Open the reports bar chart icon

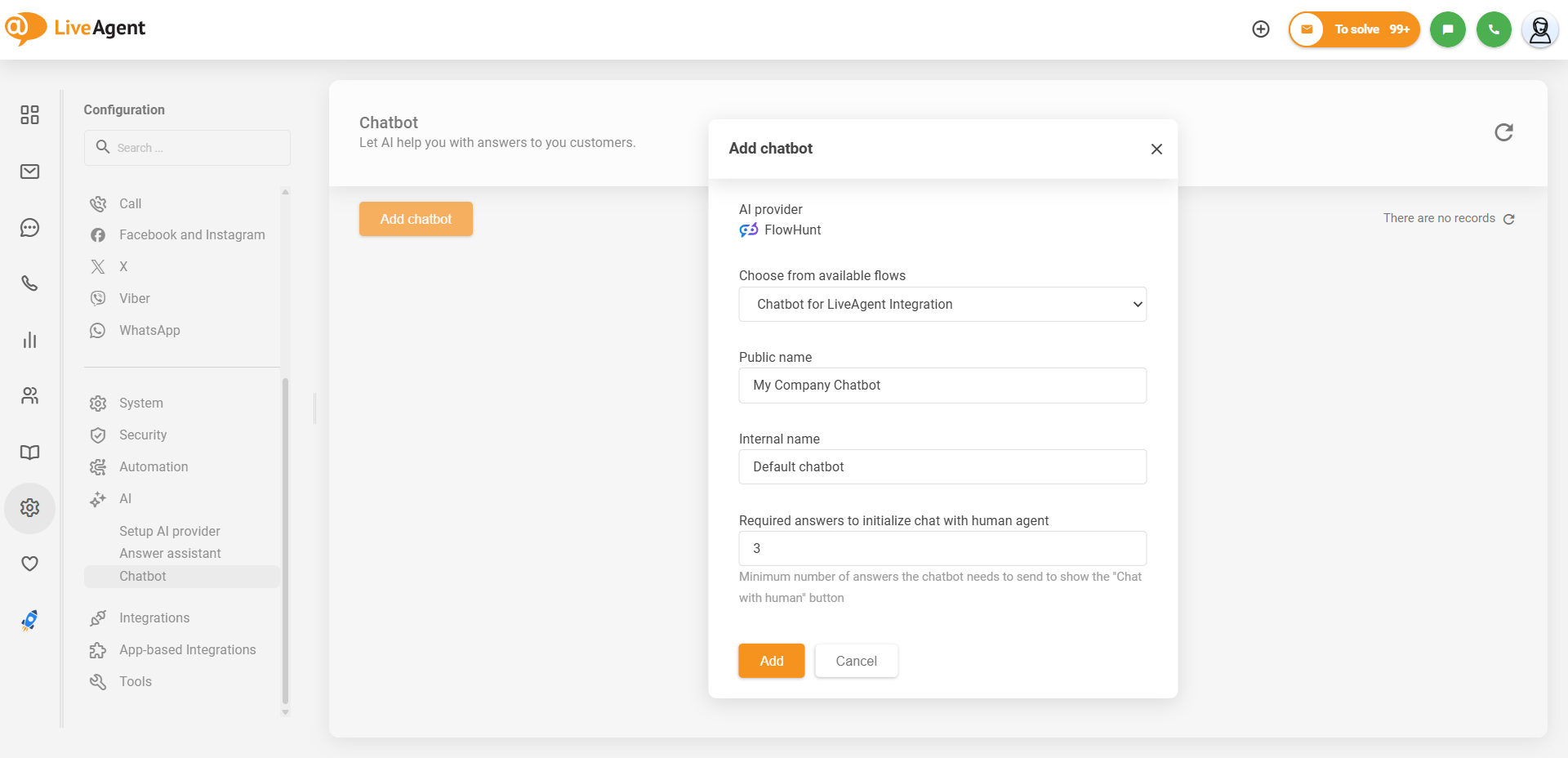coord(29,340)
